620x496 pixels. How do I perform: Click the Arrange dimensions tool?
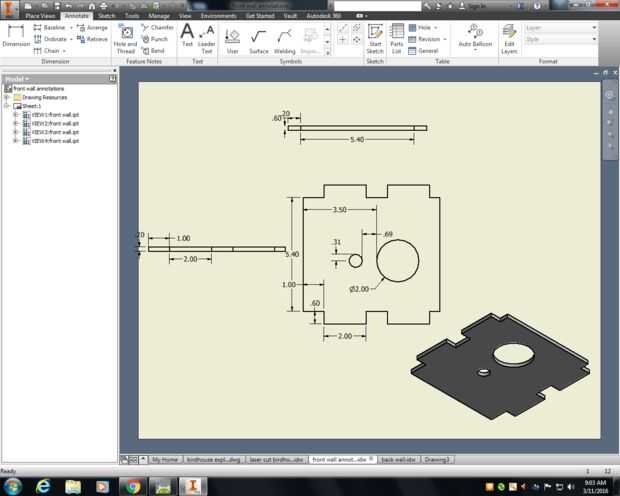pyautogui.click(x=92, y=27)
